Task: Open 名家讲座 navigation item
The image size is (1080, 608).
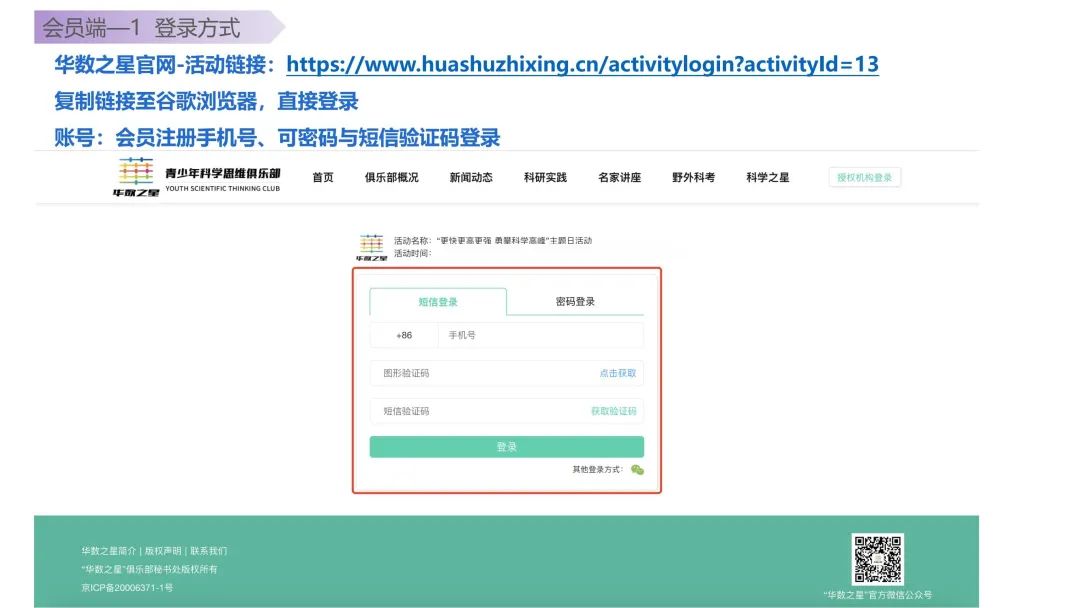Action: (619, 177)
